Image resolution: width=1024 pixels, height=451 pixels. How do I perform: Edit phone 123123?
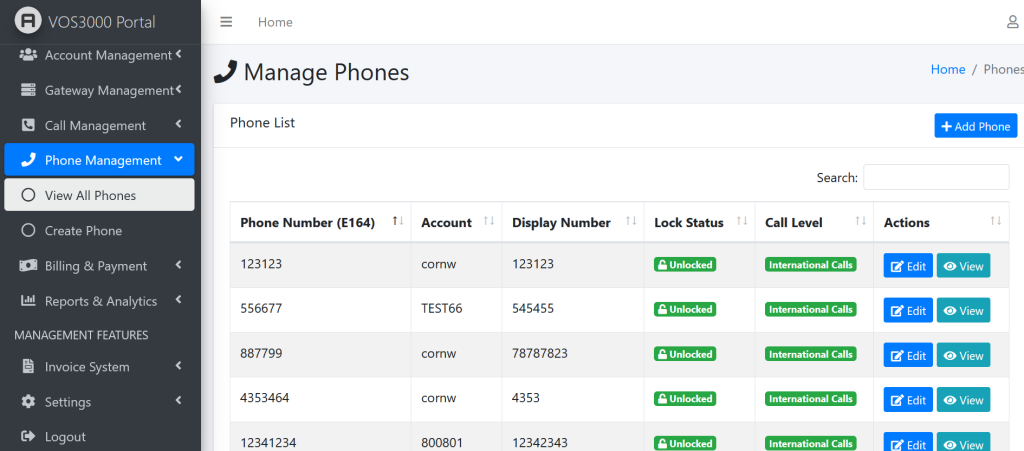pyautogui.click(x=908, y=266)
